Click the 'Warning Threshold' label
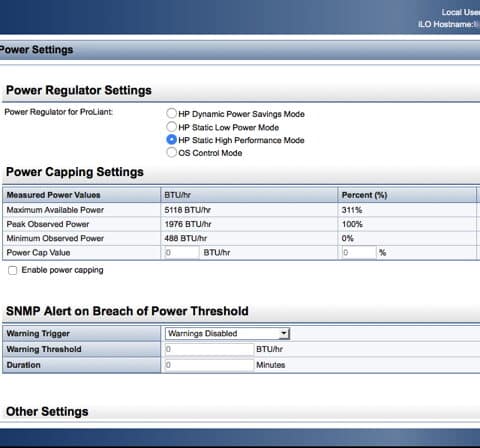Image resolution: width=480 pixels, height=448 pixels. pyautogui.click(x=44, y=349)
